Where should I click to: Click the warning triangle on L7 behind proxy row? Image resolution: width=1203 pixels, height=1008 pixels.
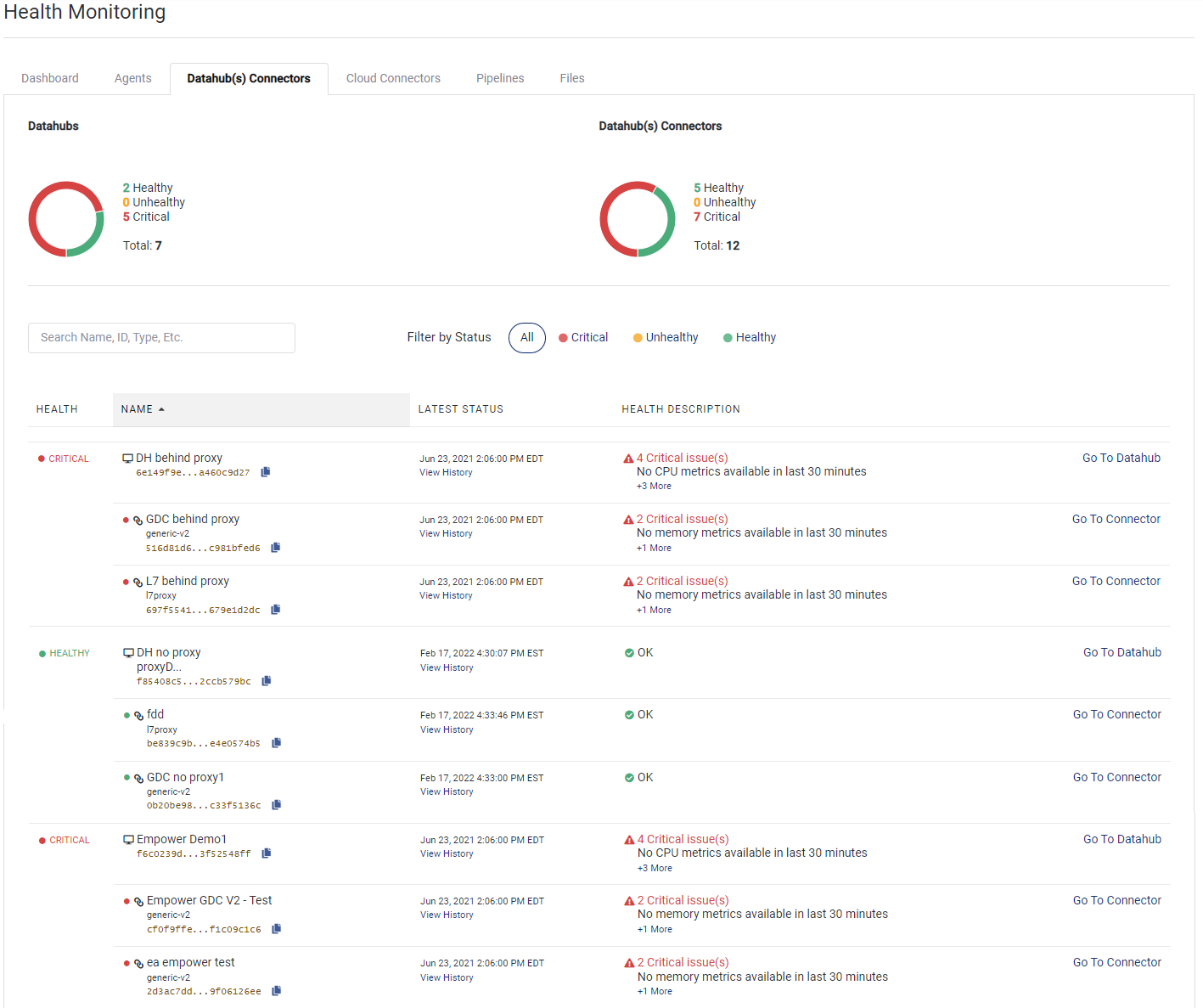click(629, 581)
